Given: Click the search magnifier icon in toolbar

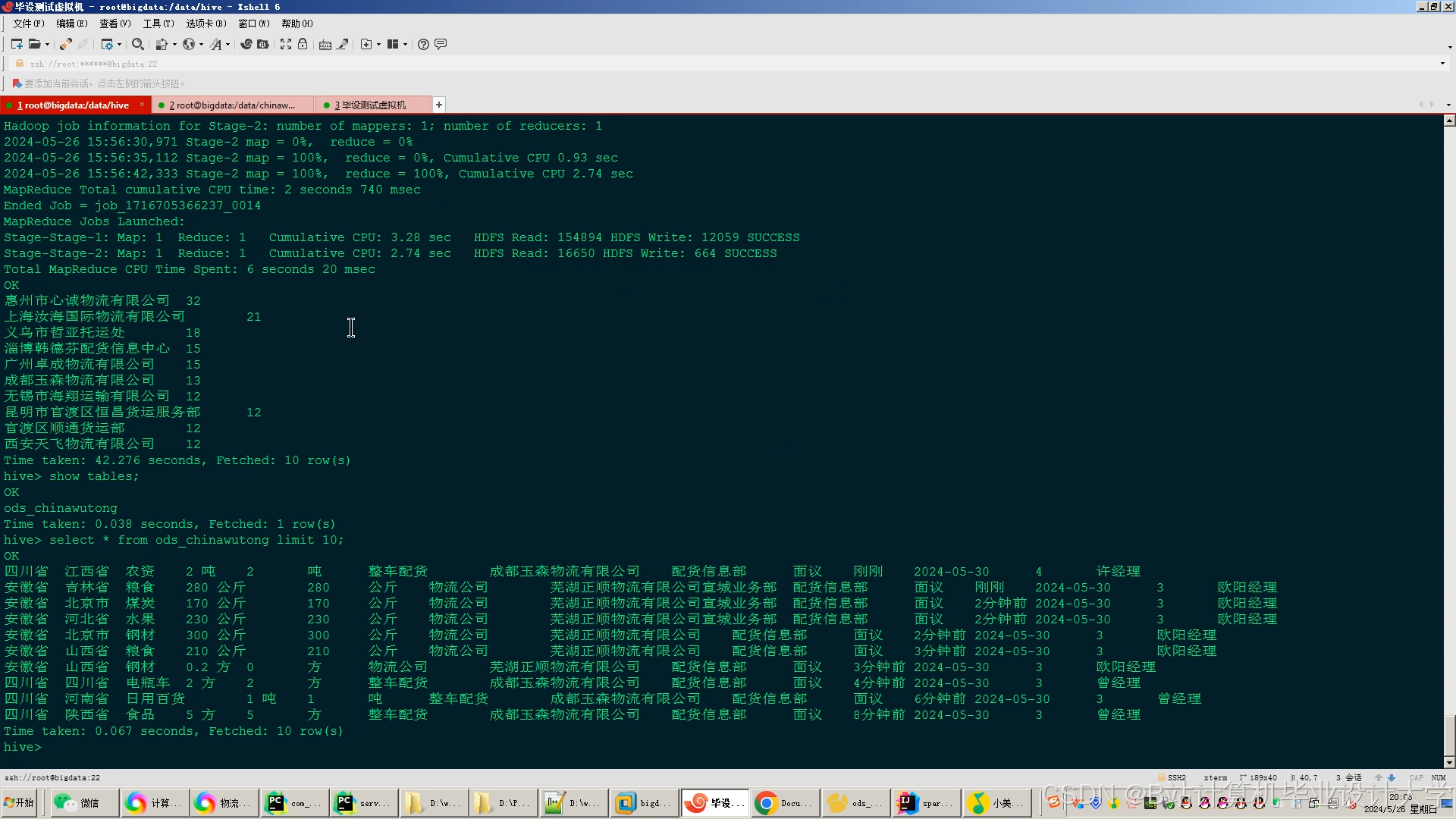Looking at the screenshot, I should pyautogui.click(x=137, y=44).
